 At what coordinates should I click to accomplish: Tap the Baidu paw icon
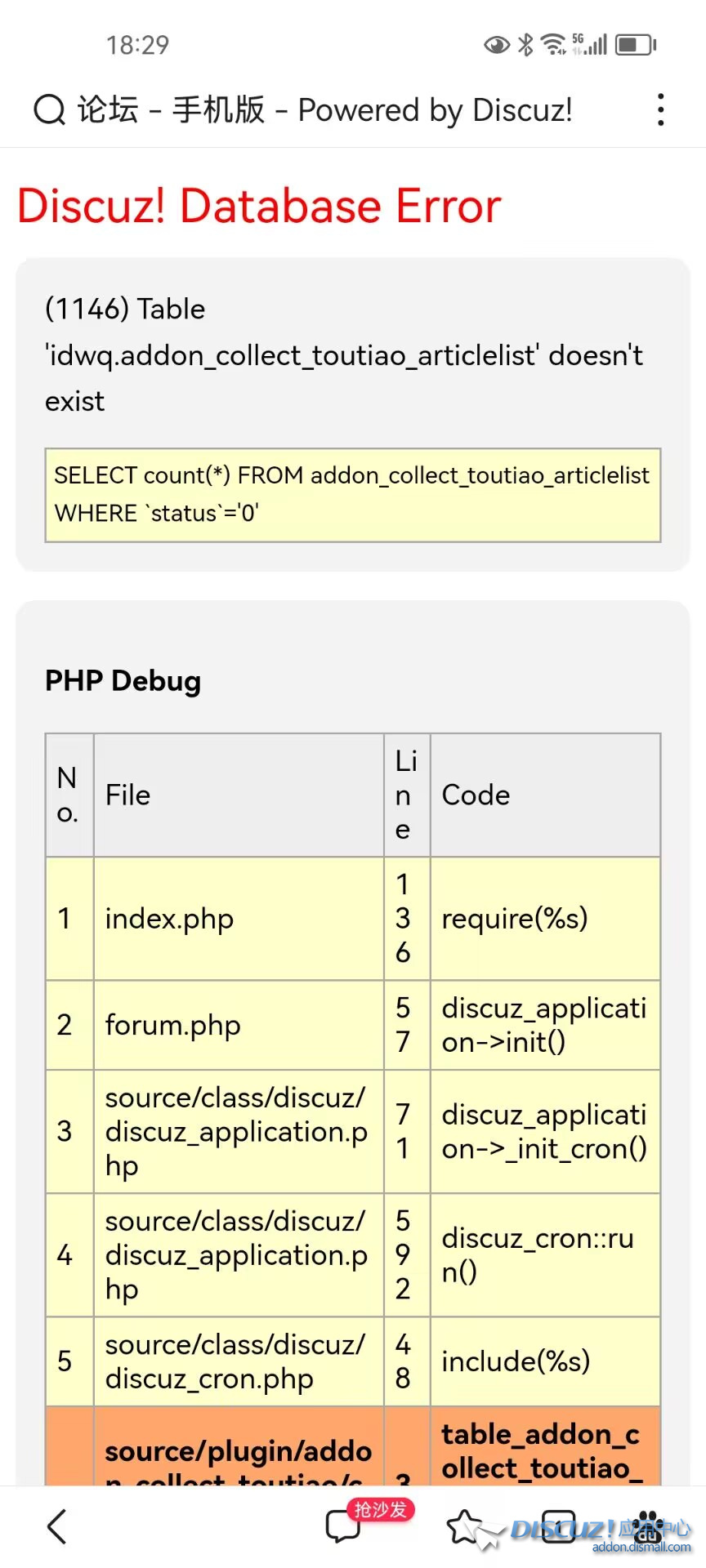(x=650, y=1526)
